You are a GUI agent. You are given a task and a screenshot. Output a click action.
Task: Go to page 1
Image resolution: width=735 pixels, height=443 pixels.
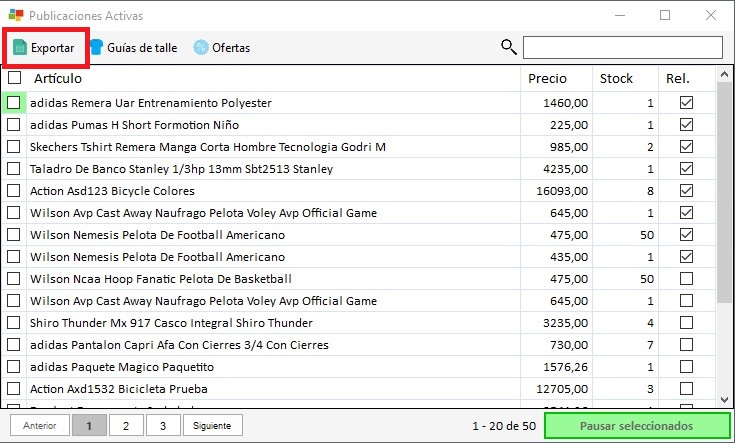point(89,425)
